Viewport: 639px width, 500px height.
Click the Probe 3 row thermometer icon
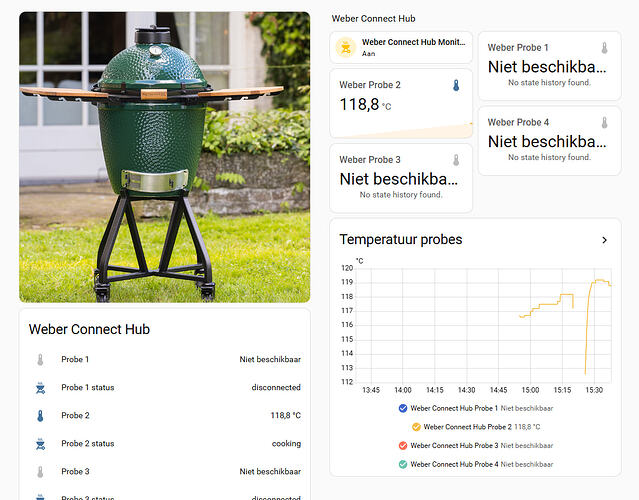pos(40,472)
